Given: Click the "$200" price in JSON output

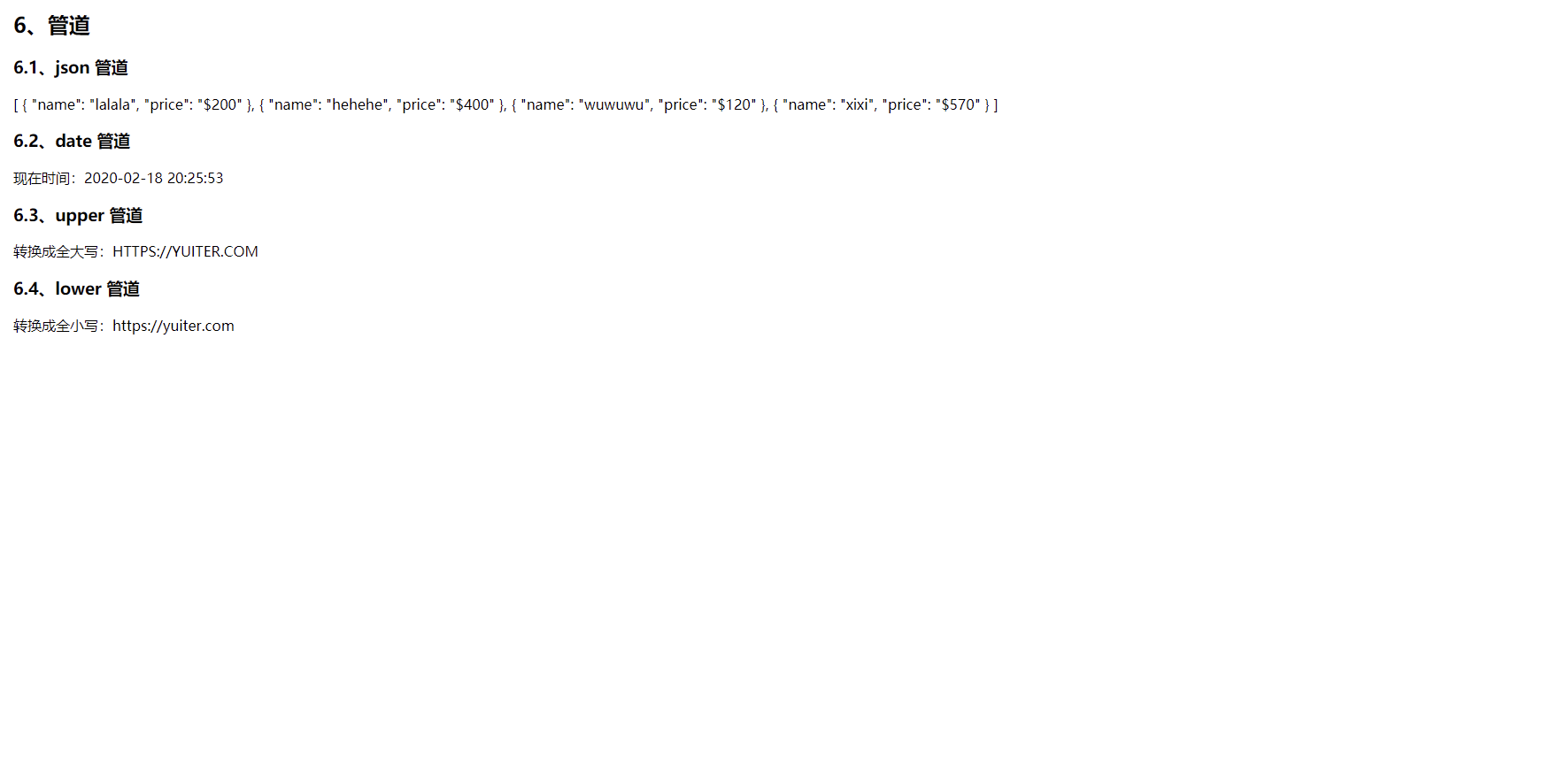Looking at the screenshot, I should [x=220, y=104].
